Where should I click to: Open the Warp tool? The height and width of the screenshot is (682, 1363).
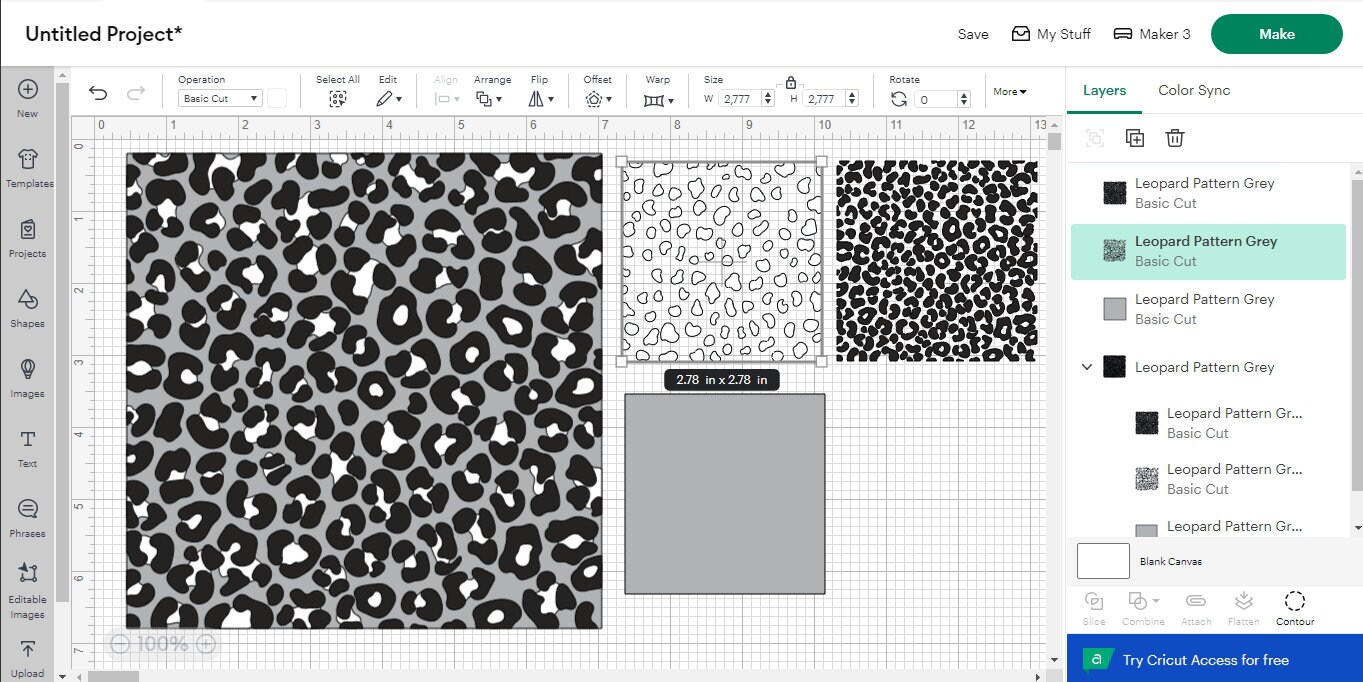[656, 98]
